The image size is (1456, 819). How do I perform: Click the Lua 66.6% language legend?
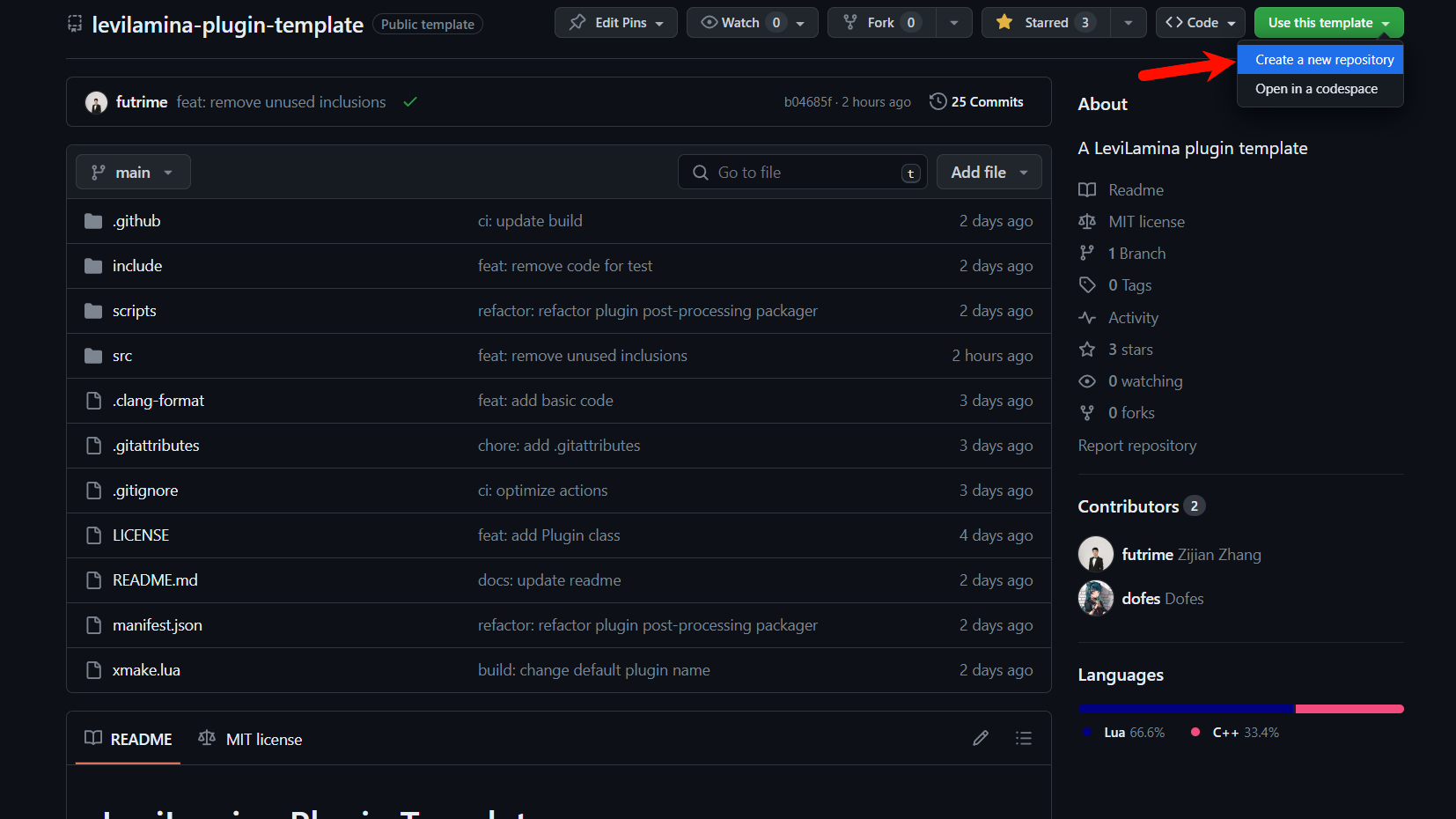[1124, 733]
